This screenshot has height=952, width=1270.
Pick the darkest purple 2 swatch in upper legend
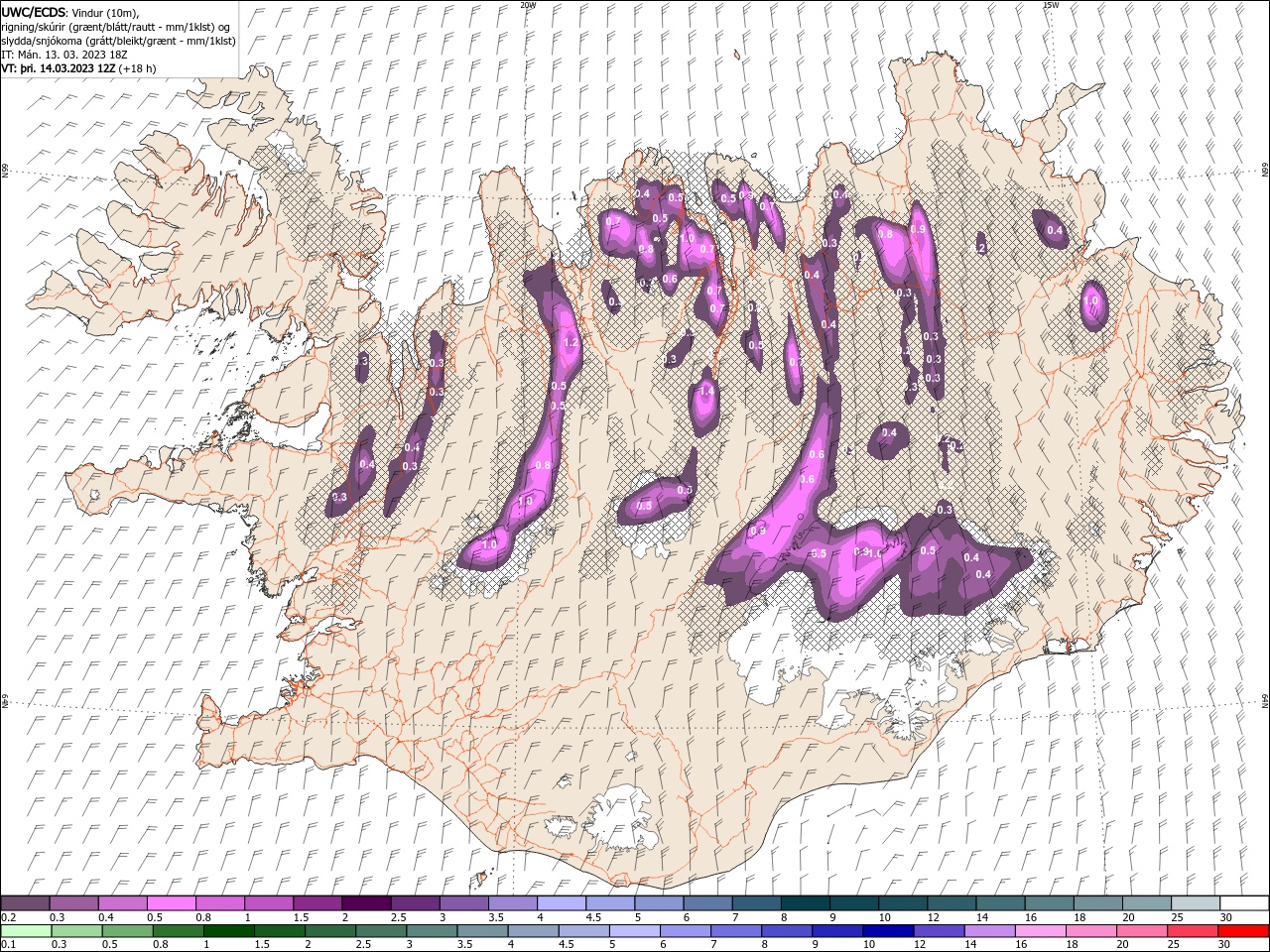pos(365,903)
